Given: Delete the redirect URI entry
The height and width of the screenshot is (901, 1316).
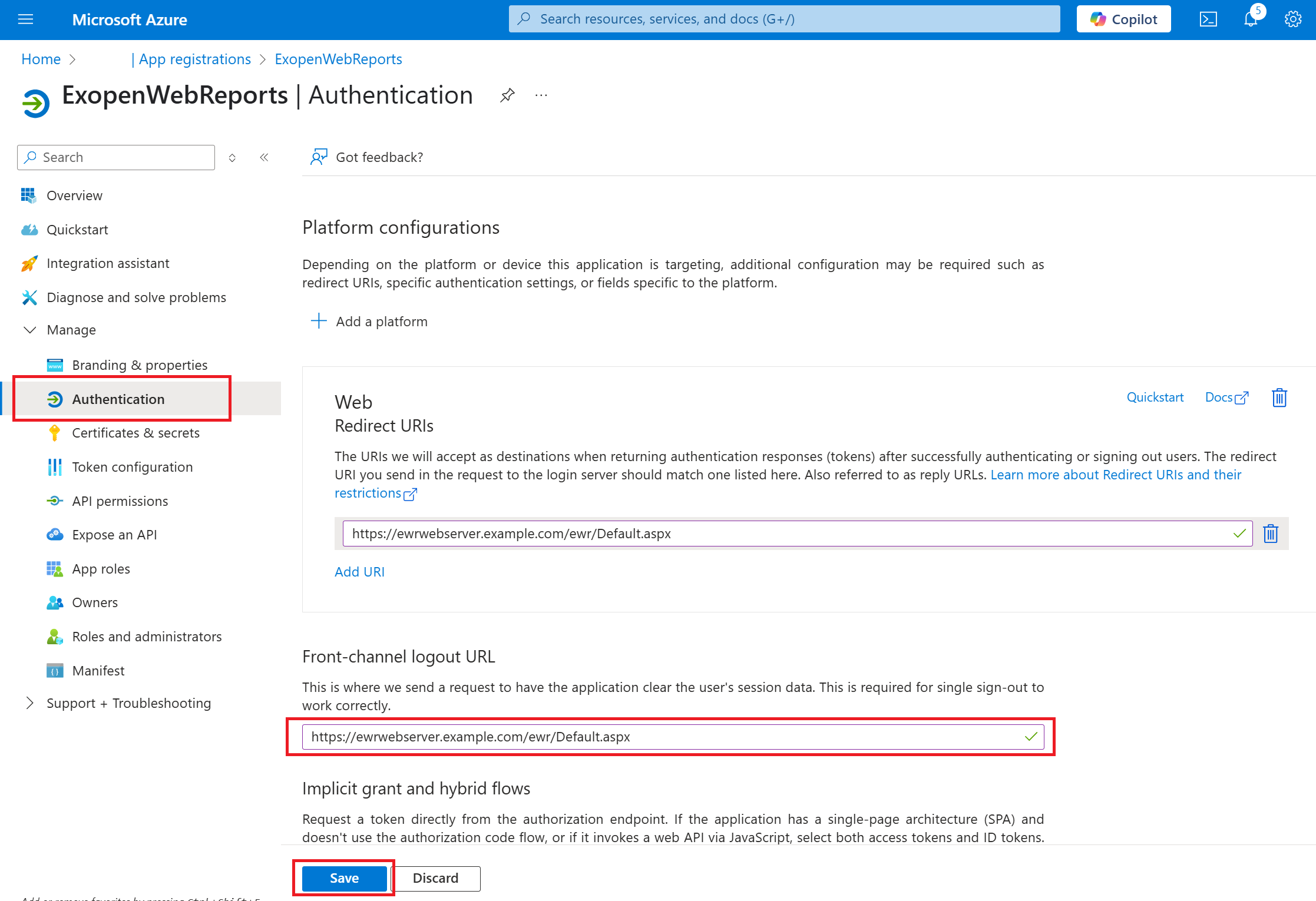Looking at the screenshot, I should pyautogui.click(x=1270, y=534).
